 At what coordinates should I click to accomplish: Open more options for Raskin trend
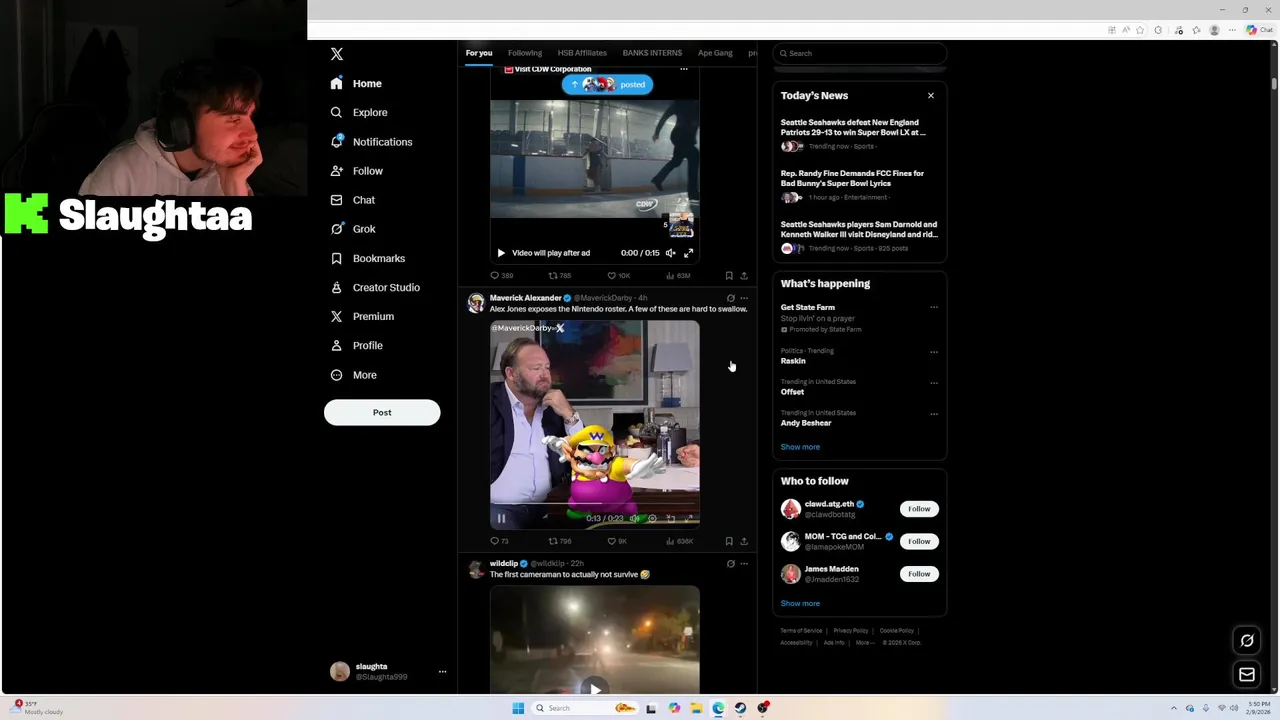(x=934, y=352)
